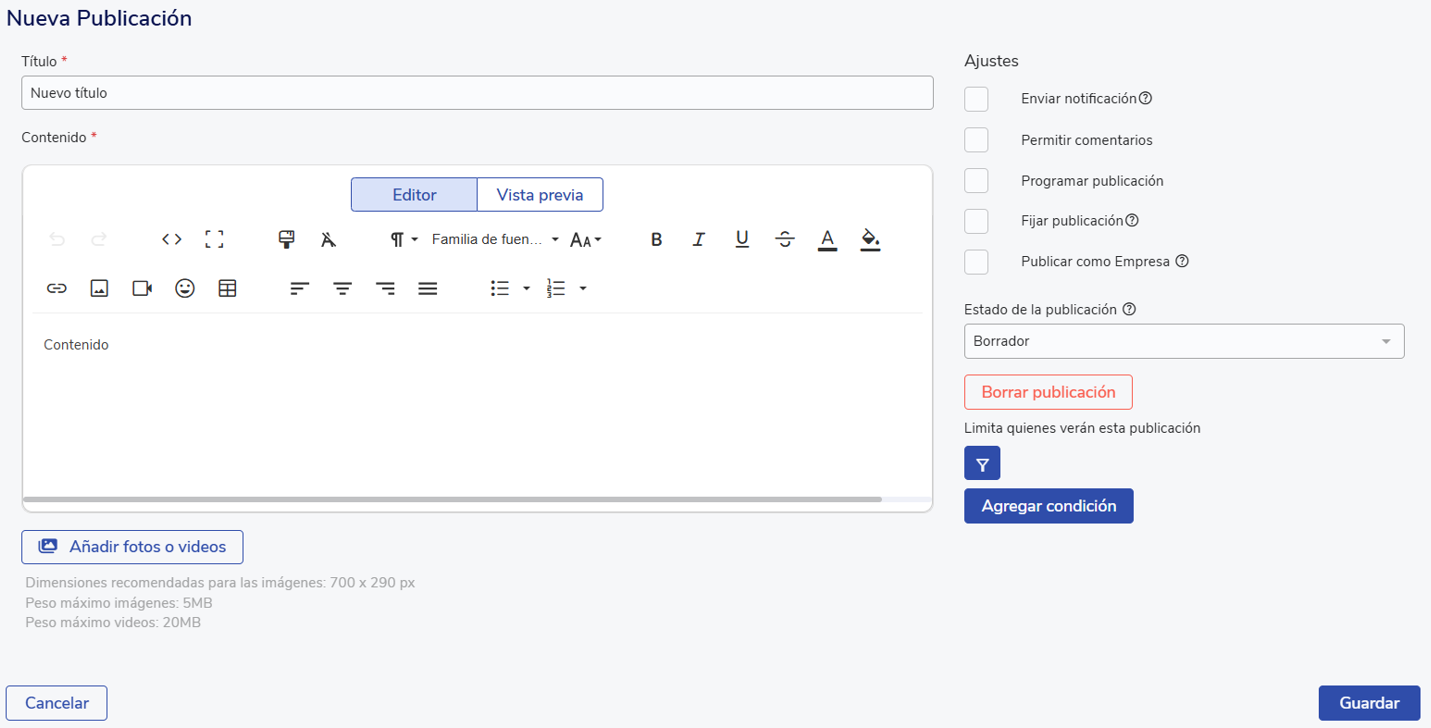Enable the Enviar notificación checkbox
This screenshot has height=728, width=1431.
tap(976, 99)
